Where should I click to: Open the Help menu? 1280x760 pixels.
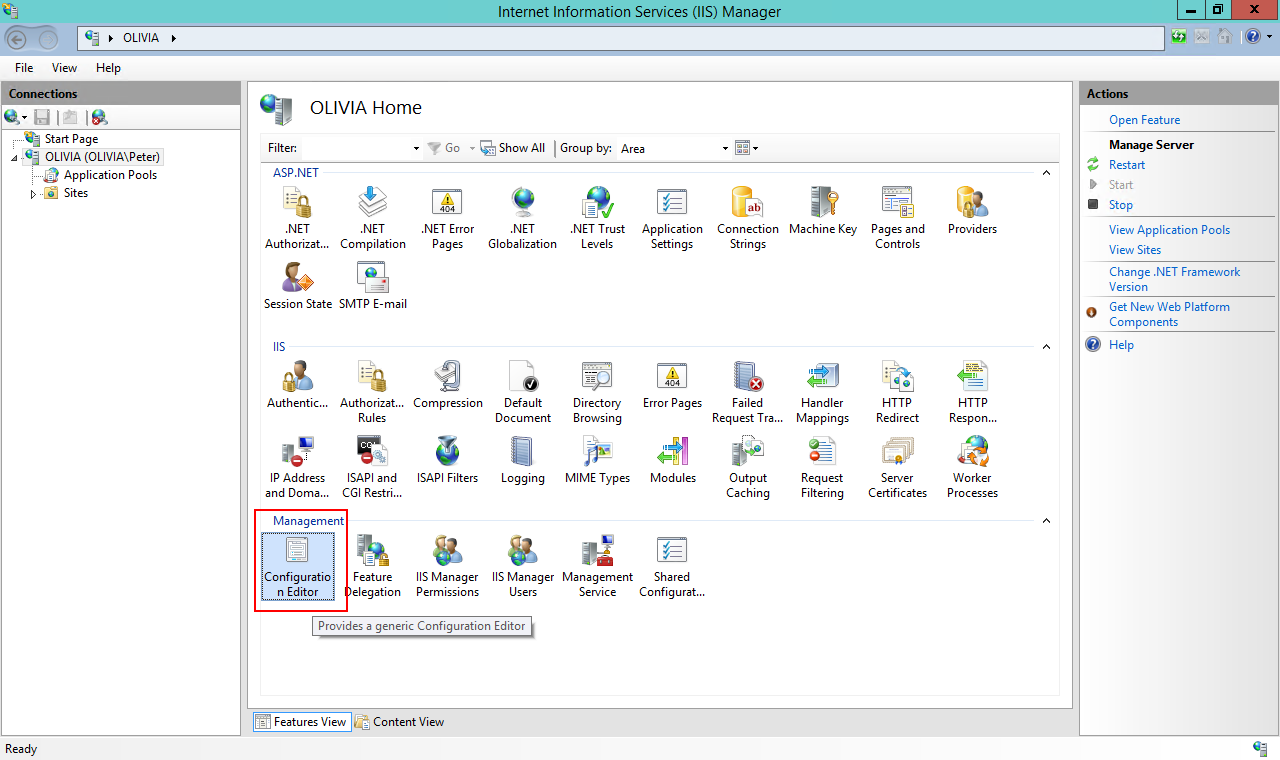tap(108, 68)
